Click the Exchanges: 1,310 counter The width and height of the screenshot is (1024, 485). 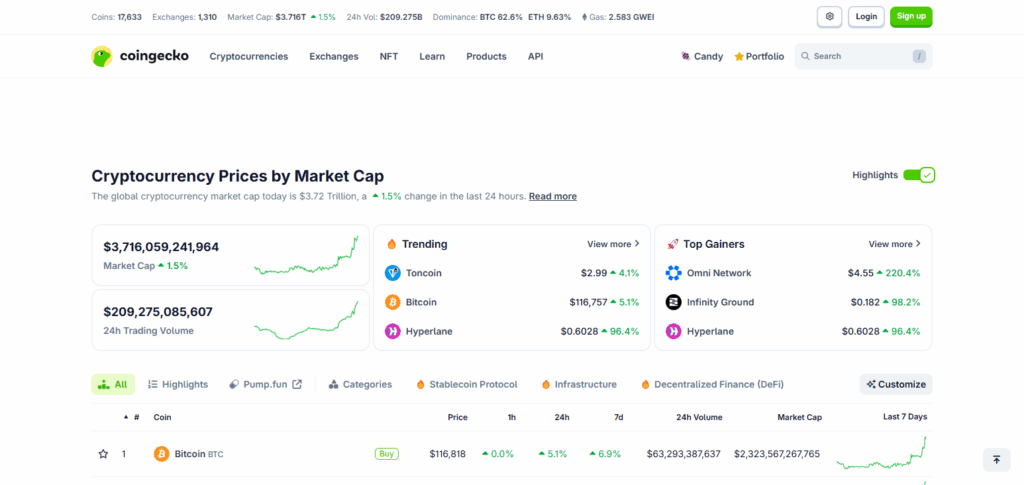pyautogui.click(x=185, y=17)
